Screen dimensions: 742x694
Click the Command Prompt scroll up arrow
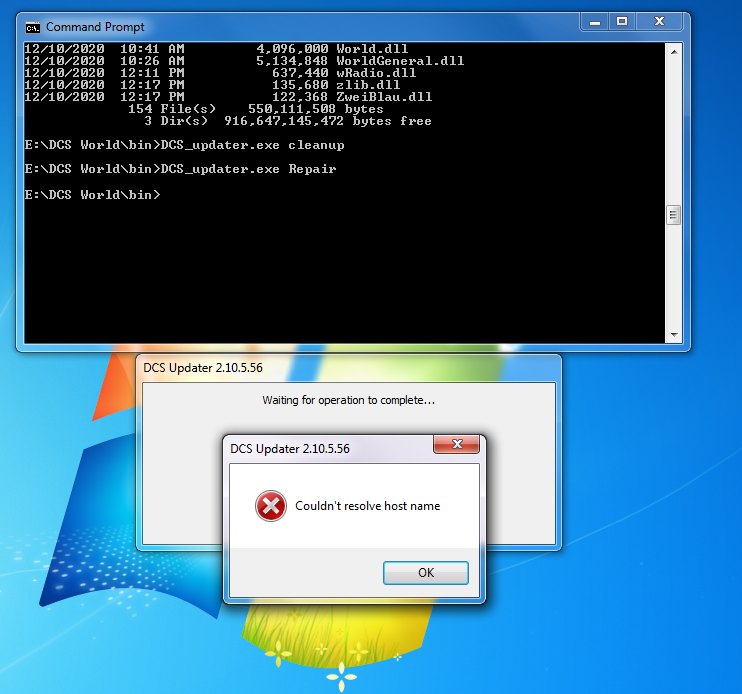(674, 52)
